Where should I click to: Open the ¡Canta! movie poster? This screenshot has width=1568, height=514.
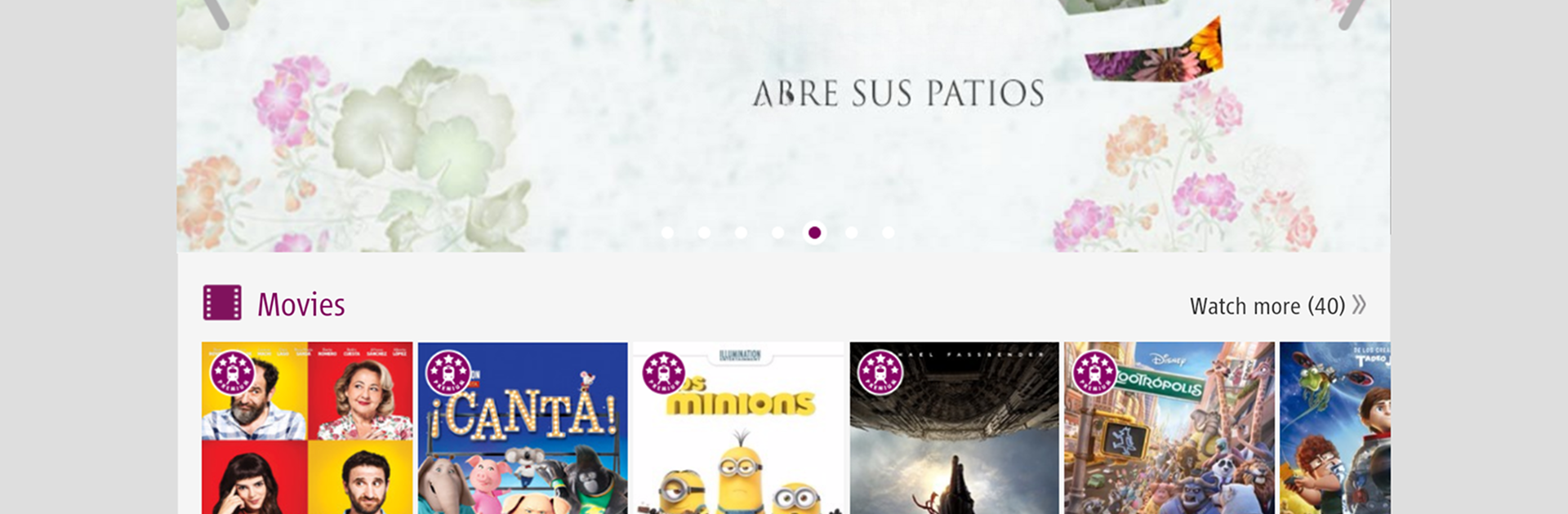523,428
